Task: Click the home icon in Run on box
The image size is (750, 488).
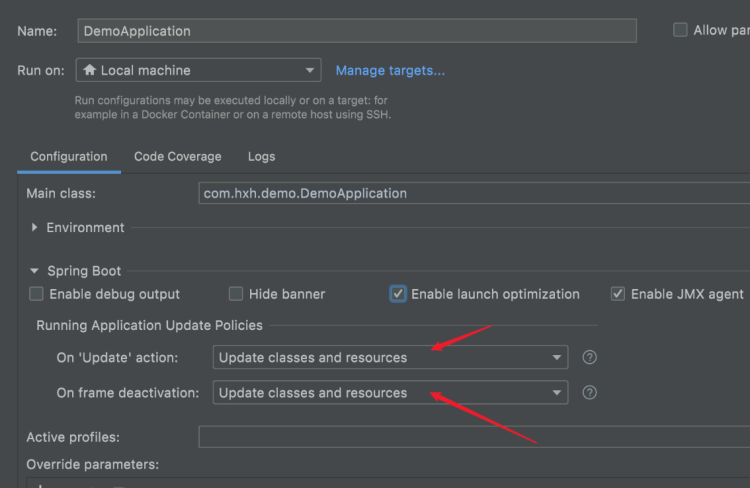Action: coord(89,70)
